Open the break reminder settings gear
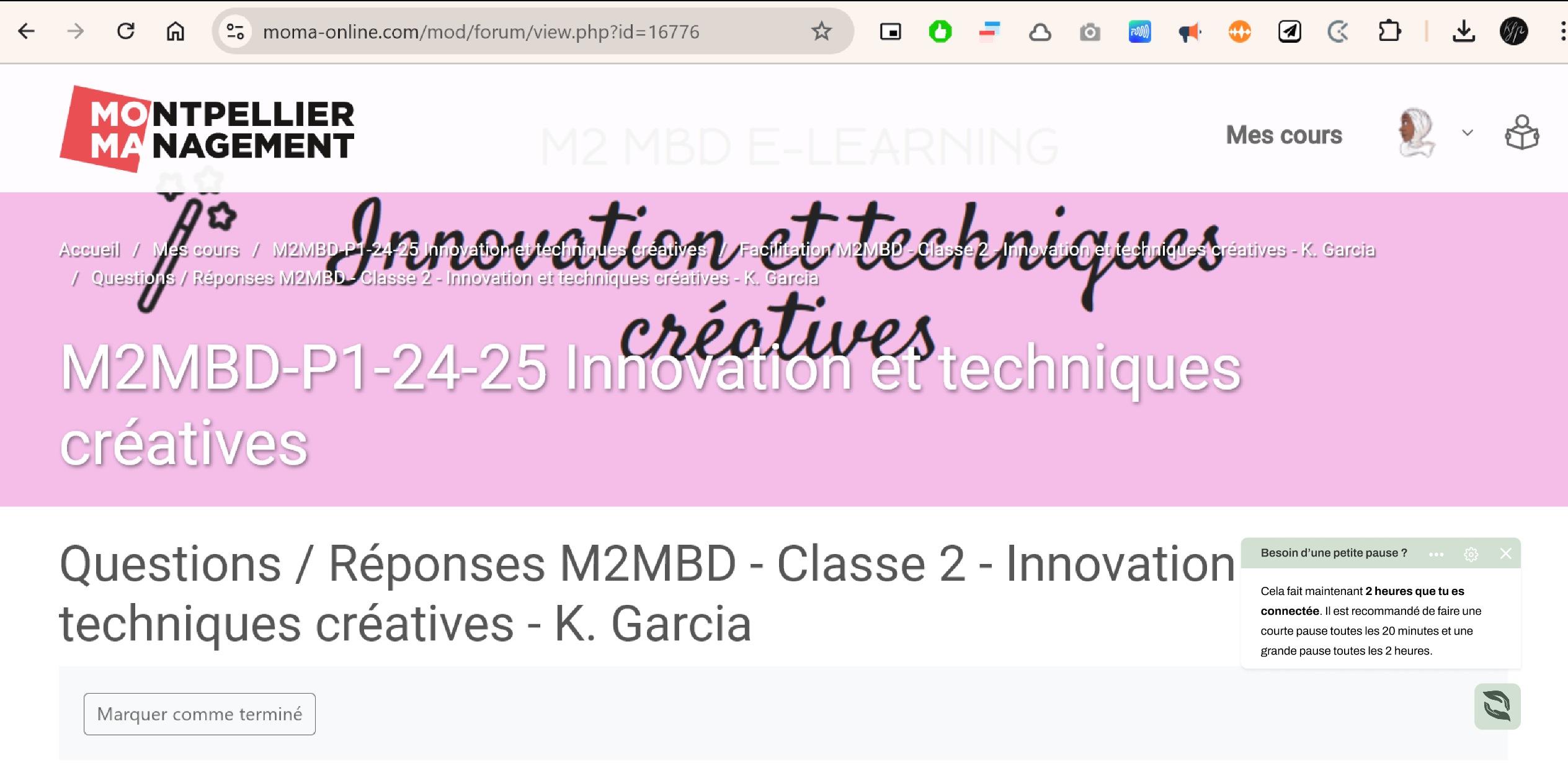This screenshot has height=778, width=1568. 1471,554
